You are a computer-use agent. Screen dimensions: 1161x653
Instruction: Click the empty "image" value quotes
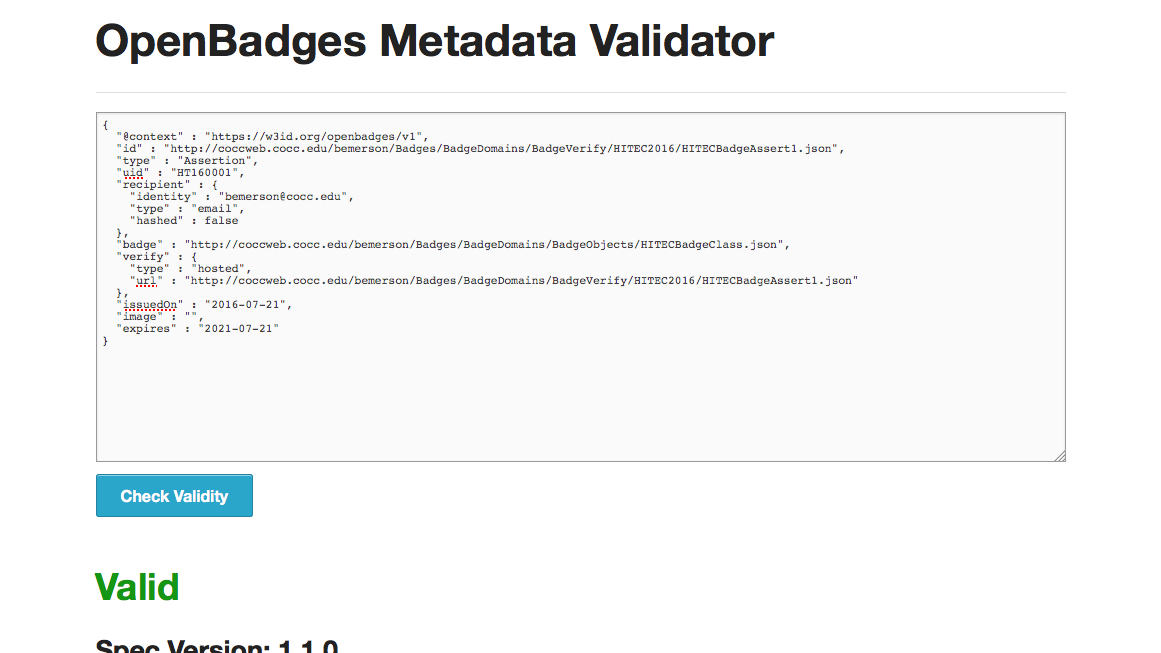tap(190, 316)
